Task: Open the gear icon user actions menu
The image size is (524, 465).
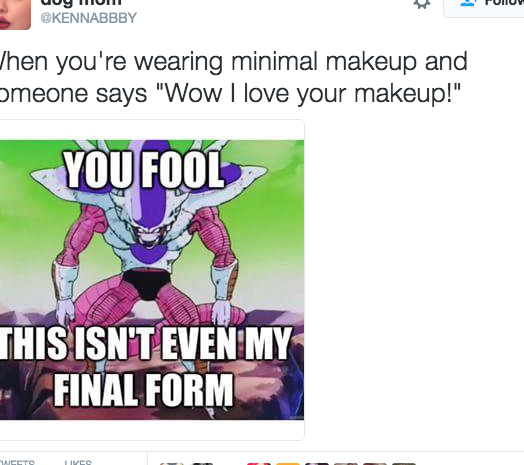Action: tap(422, 3)
